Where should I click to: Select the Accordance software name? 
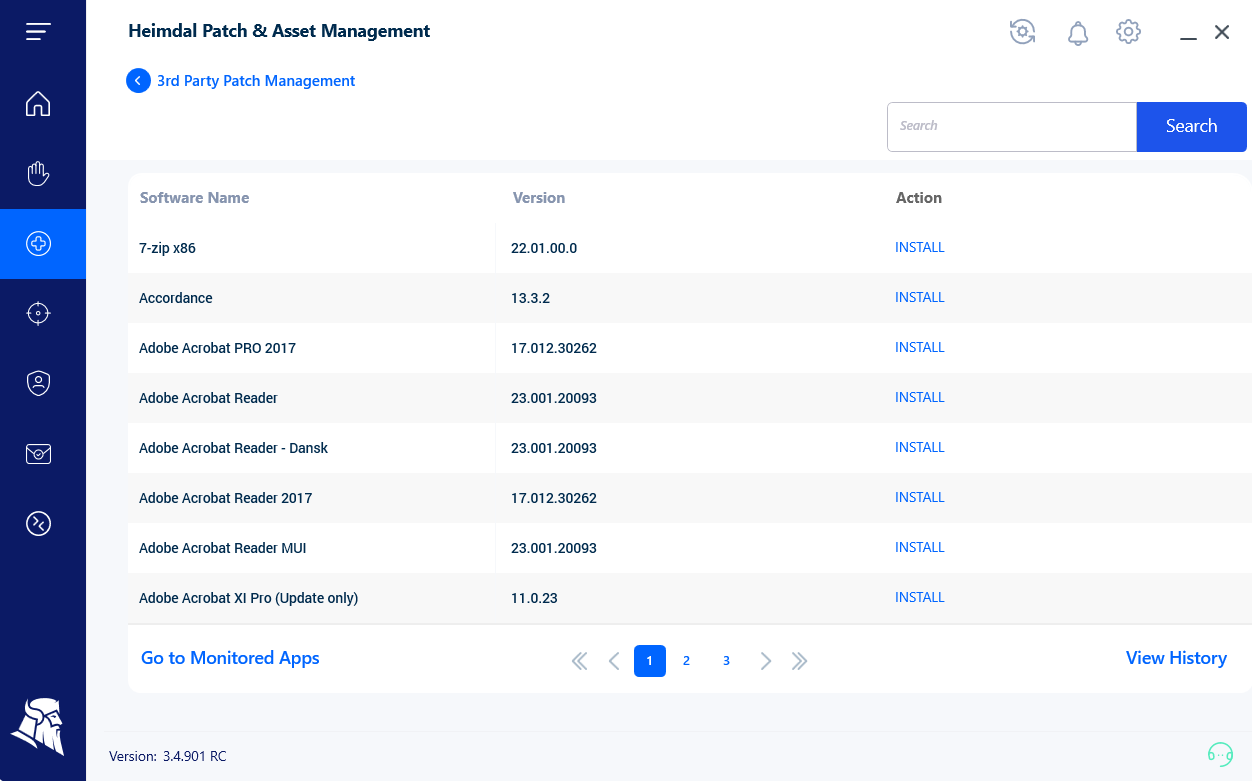176,298
